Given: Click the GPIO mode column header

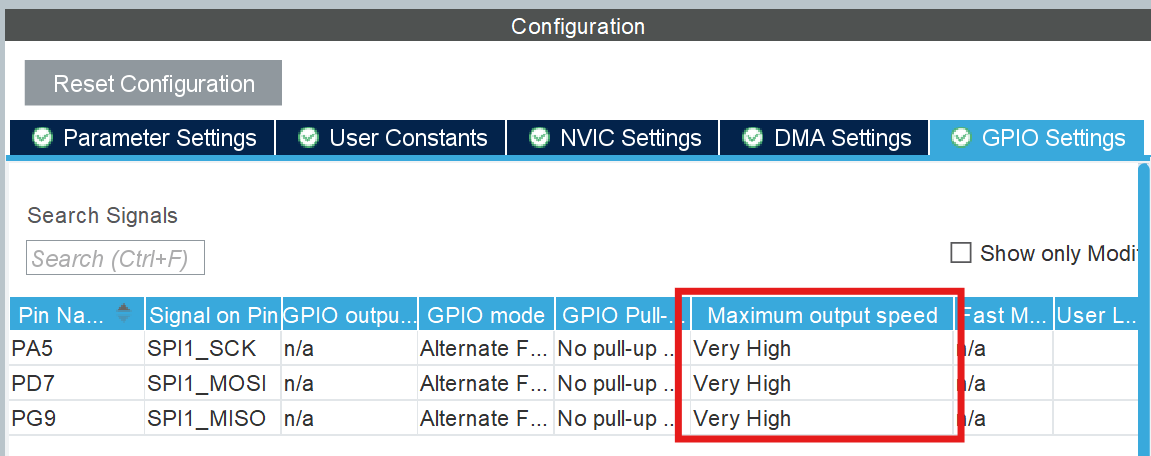Looking at the screenshot, I should pos(486,315).
